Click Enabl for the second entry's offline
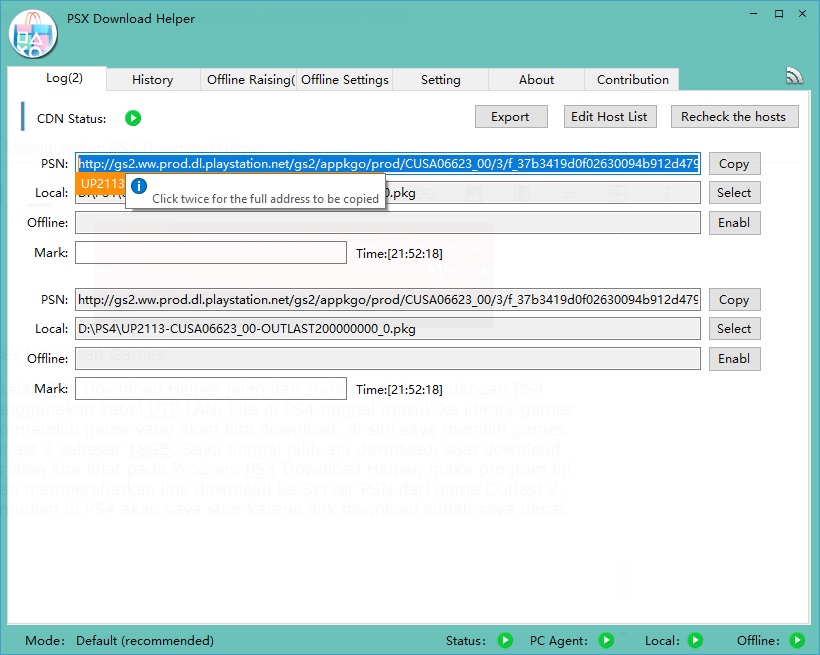The height and width of the screenshot is (655, 820). (x=734, y=359)
